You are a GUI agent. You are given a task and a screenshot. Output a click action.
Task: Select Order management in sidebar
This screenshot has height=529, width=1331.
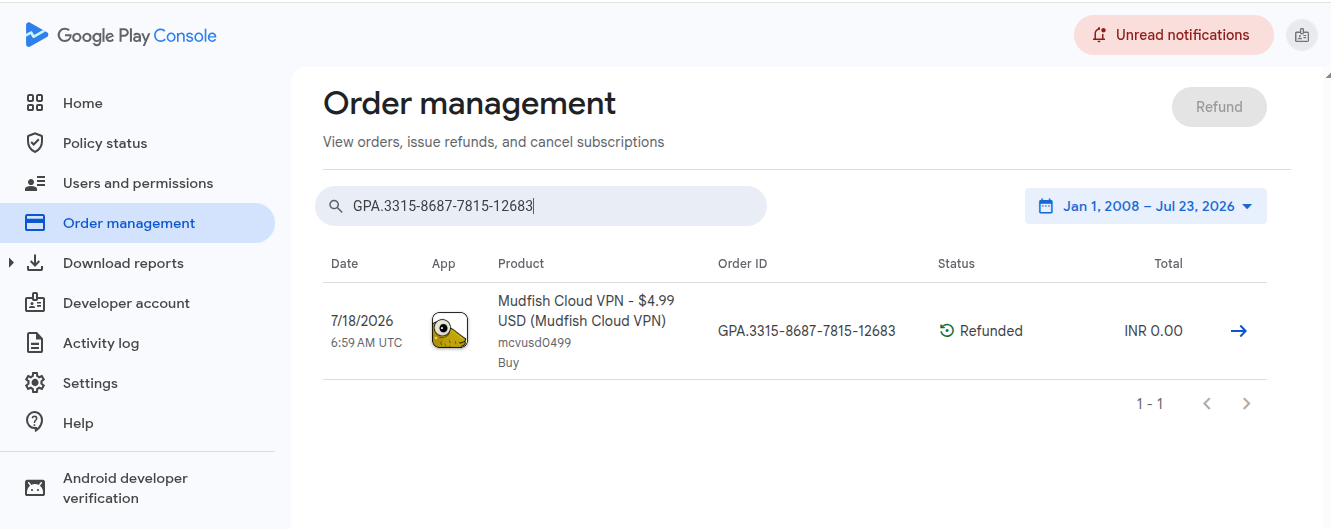137,223
